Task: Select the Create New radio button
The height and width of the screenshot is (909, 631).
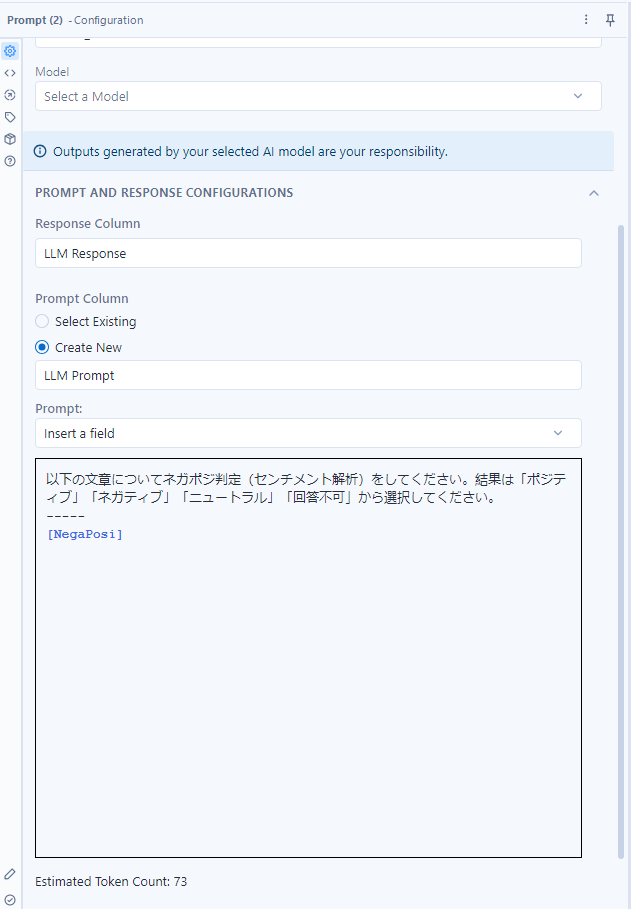Action: pyautogui.click(x=42, y=347)
